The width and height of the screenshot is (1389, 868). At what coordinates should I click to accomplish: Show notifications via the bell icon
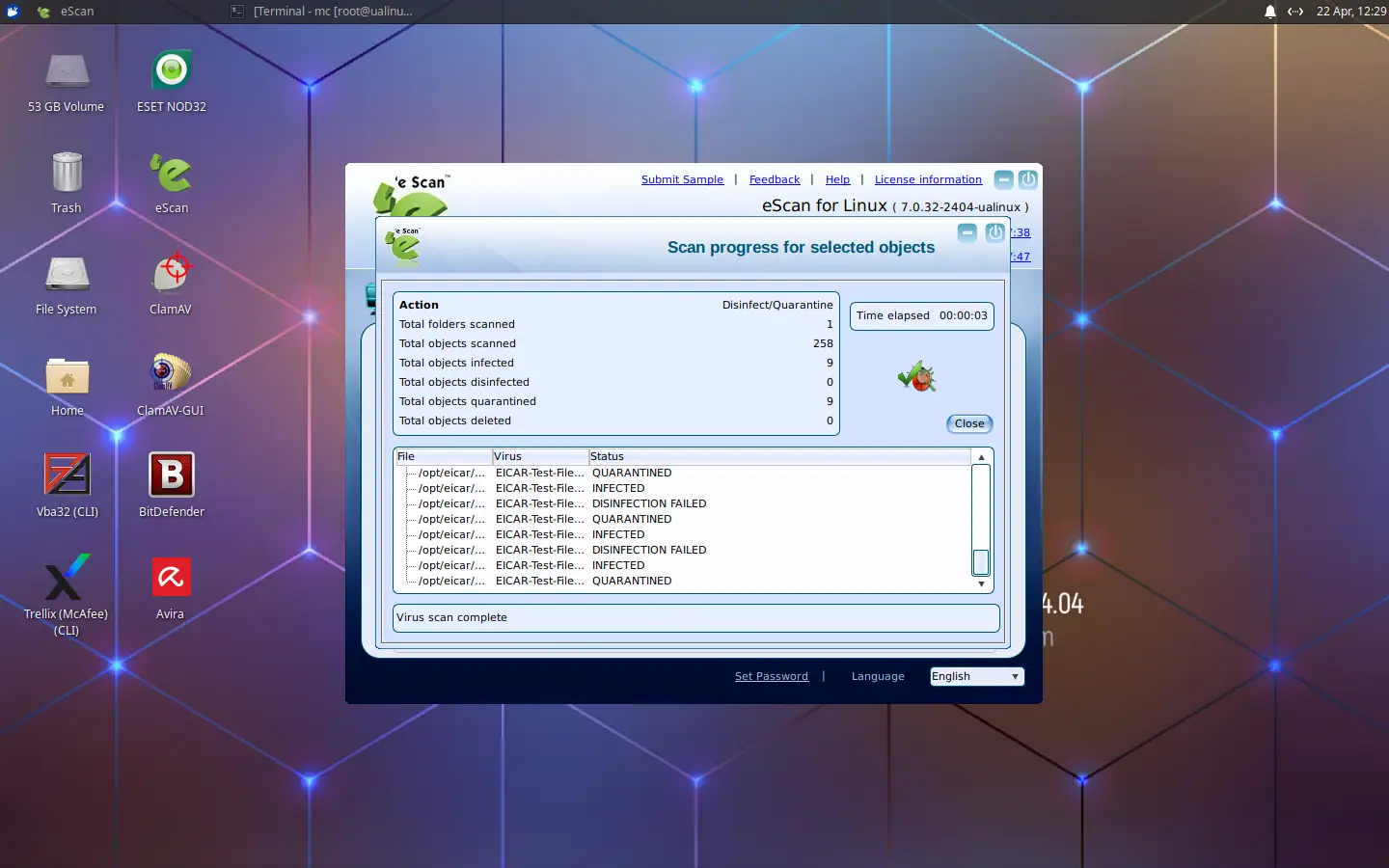[x=1270, y=12]
